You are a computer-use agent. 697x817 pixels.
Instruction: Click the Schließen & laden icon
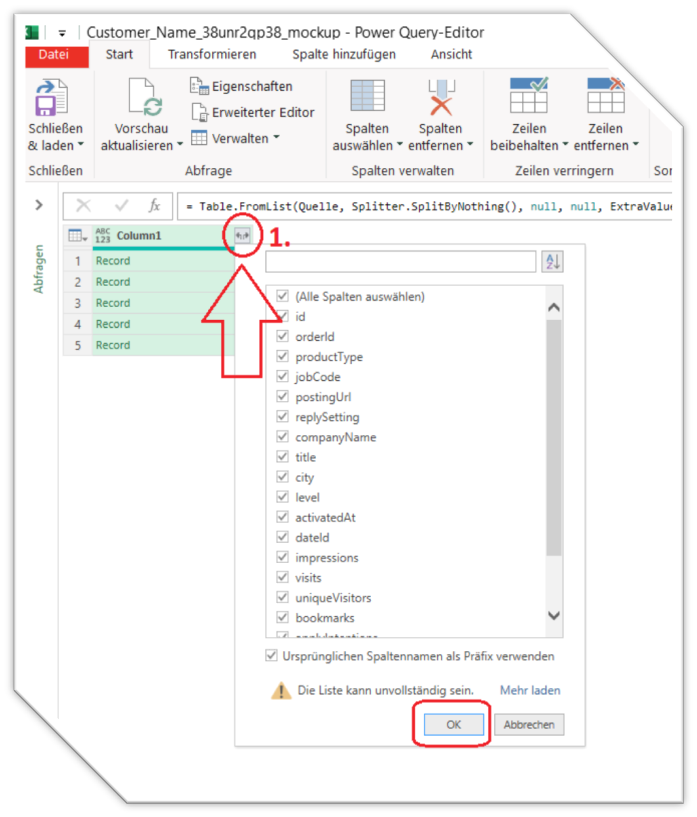(x=50, y=99)
